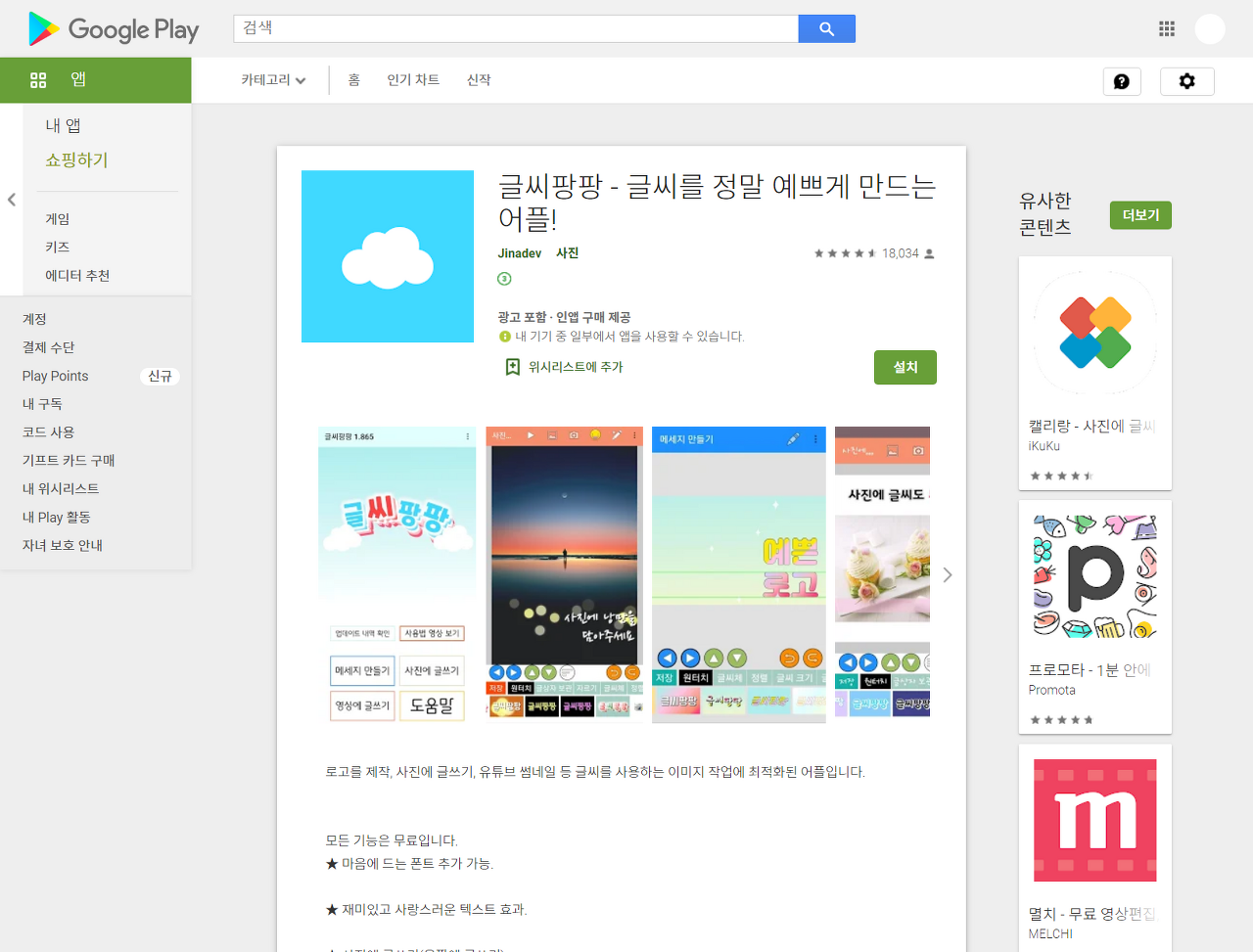The width and height of the screenshot is (1253, 952).
Task: Select 내 앱 in sidebar
Action: [64, 125]
